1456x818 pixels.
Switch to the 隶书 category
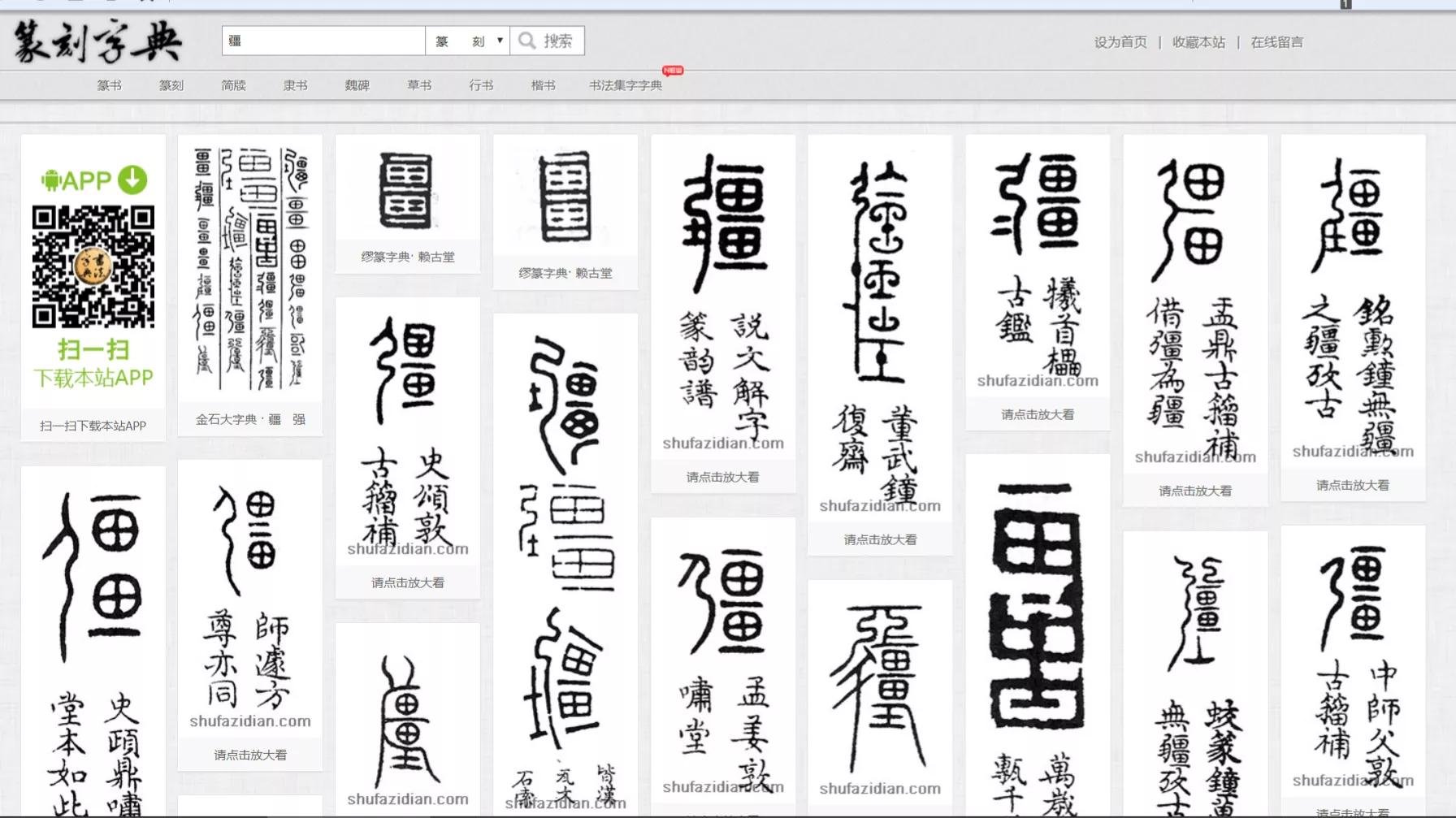click(x=295, y=85)
